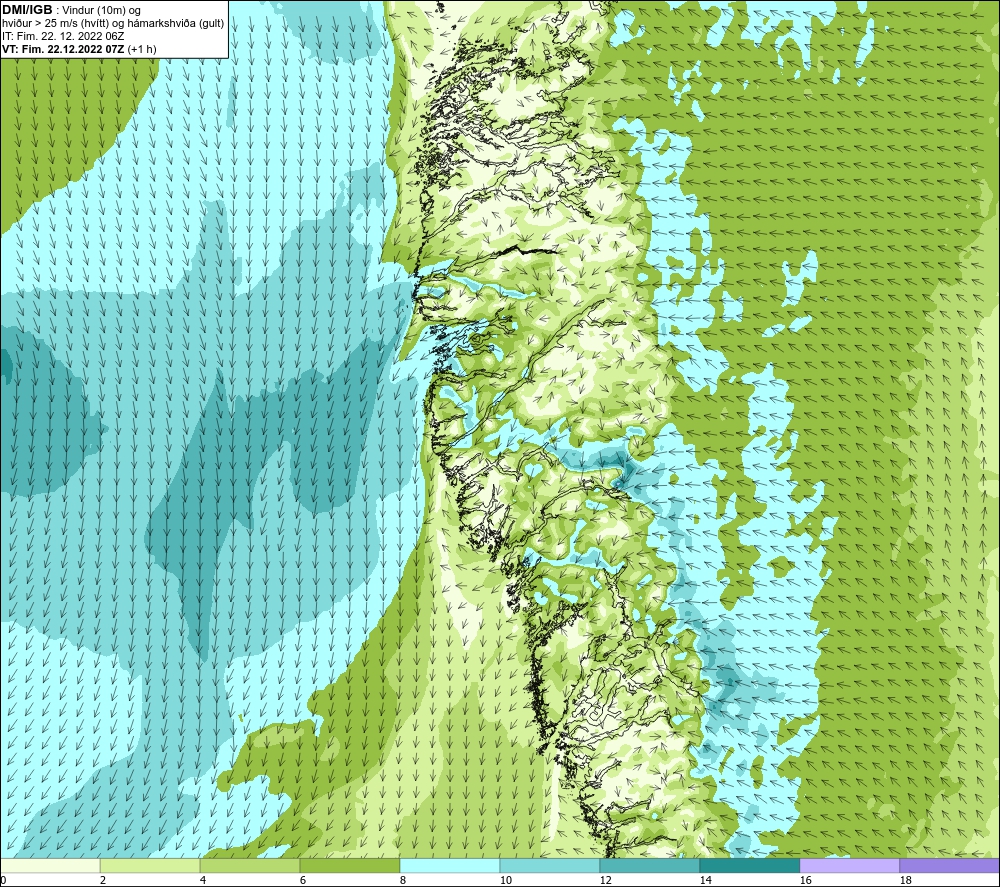Click the scale label '0'
1000x887 pixels.
pyautogui.click(x=3, y=880)
